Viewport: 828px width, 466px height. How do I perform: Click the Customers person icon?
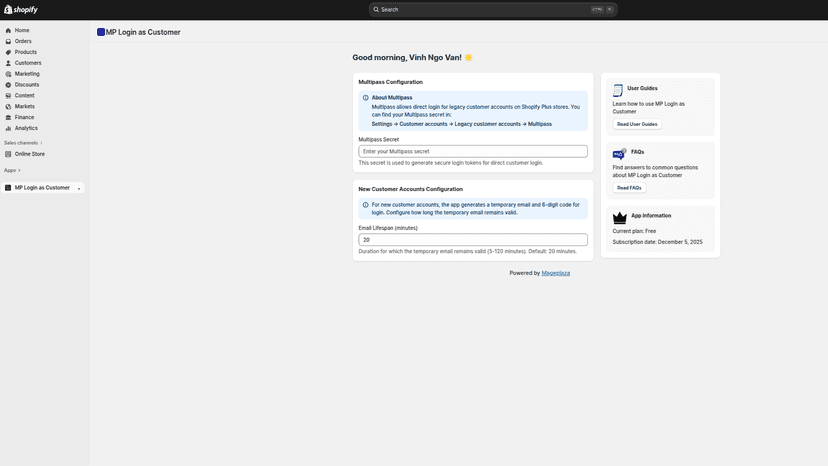pyautogui.click(x=8, y=63)
